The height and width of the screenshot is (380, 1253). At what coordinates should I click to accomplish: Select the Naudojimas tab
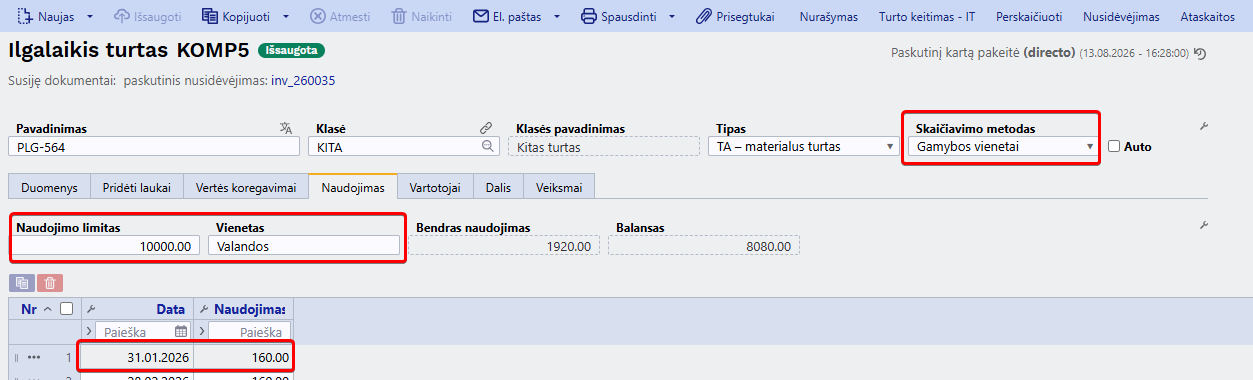pos(353,187)
